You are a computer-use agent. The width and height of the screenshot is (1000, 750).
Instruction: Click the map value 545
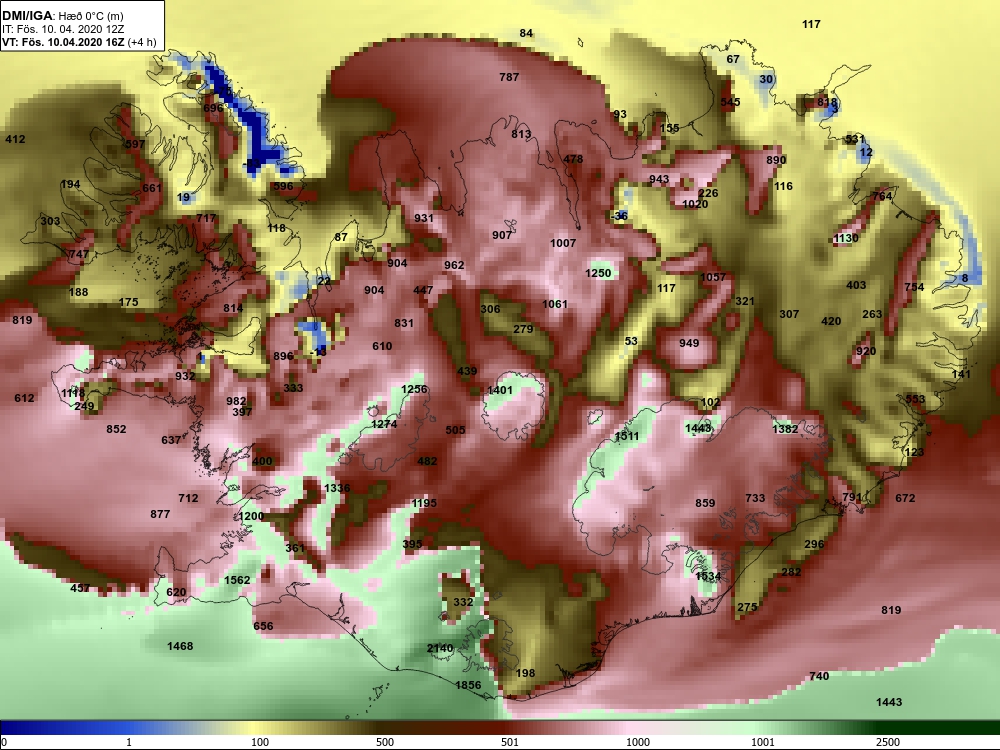(x=730, y=102)
